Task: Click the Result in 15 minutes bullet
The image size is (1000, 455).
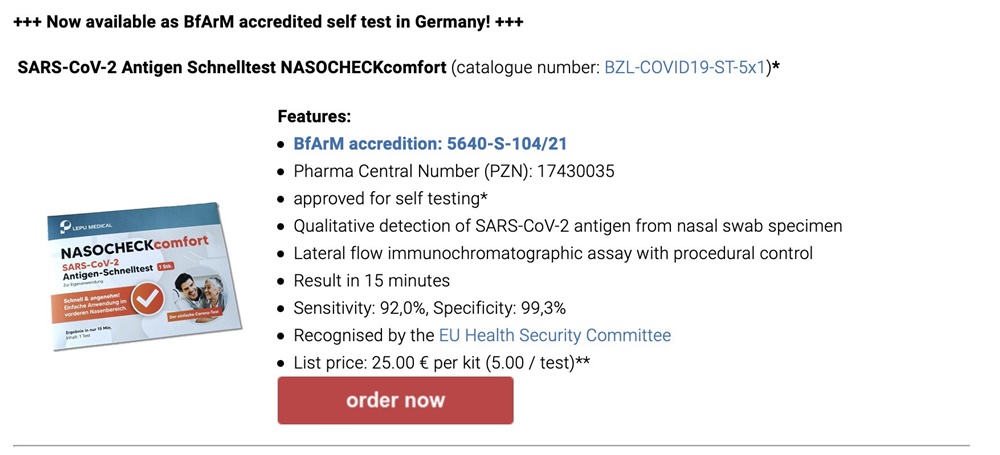Action: point(372,280)
